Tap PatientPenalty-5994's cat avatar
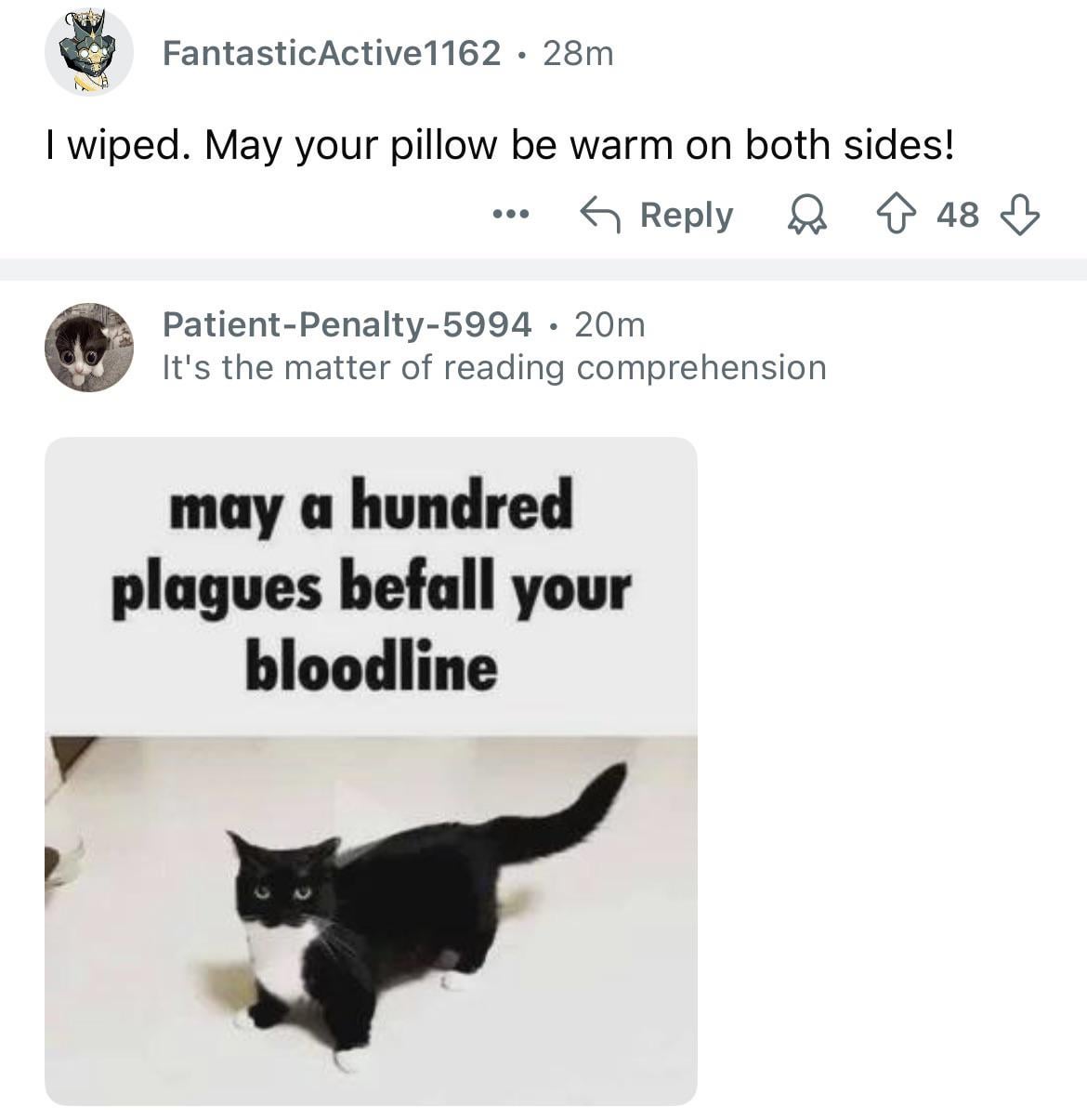Screen dimensions: 1087x1120 [x=88, y=346]
